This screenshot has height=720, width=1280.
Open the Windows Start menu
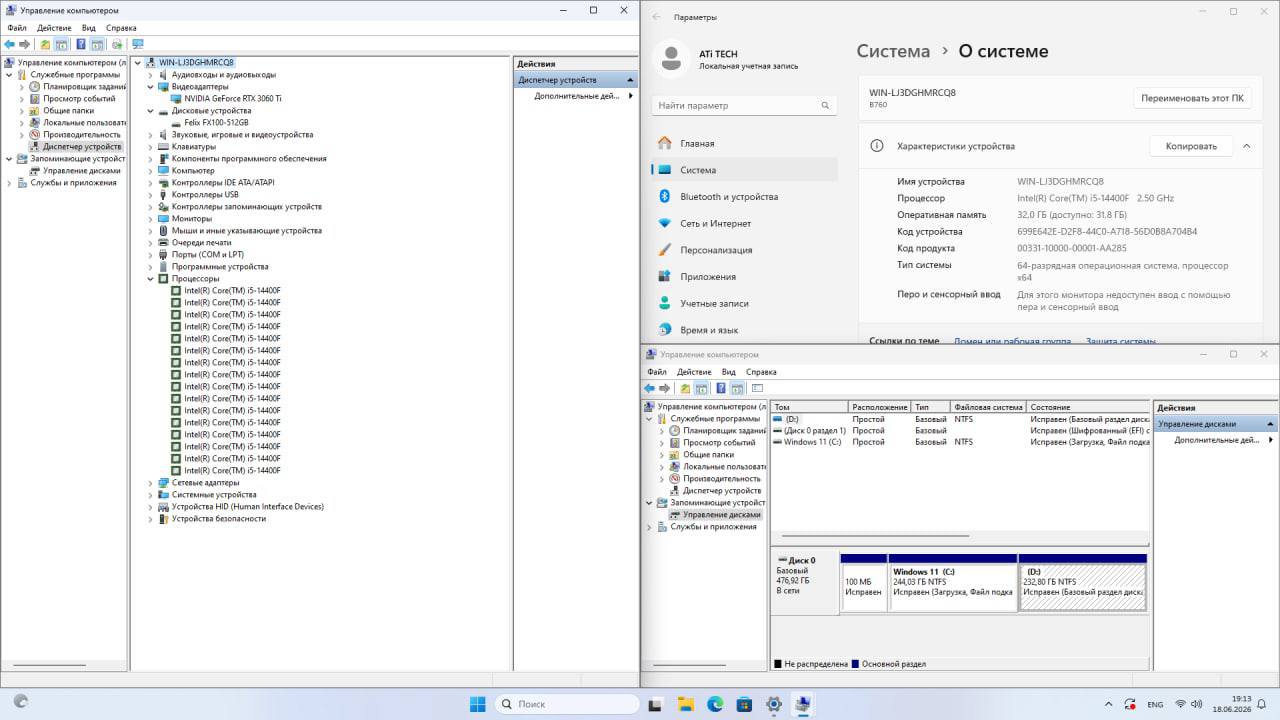point(478,704)
